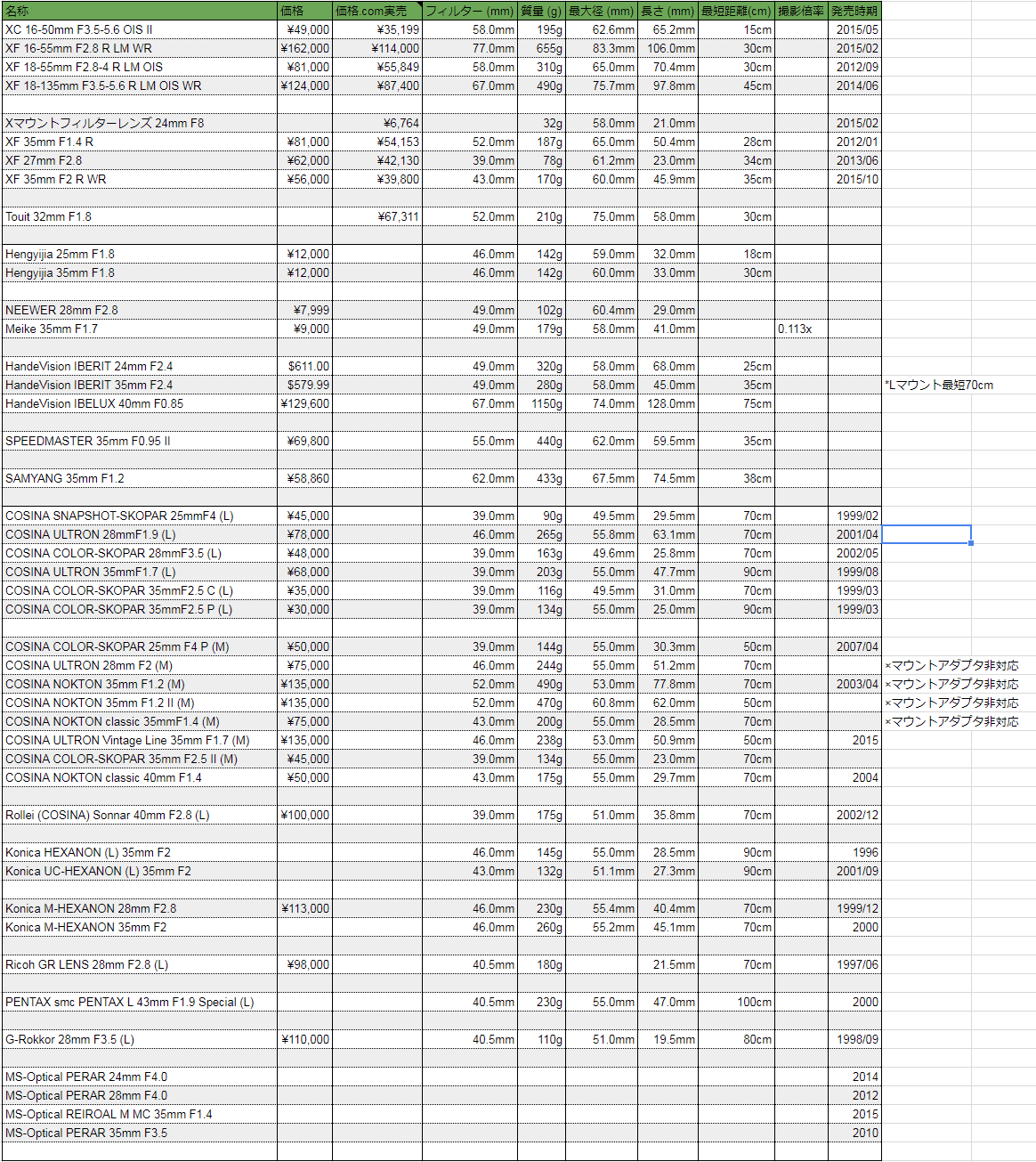Click the $579.99 price cell
The image size is (1036, 1162).
pyautogui.click(x=304, y=385)
